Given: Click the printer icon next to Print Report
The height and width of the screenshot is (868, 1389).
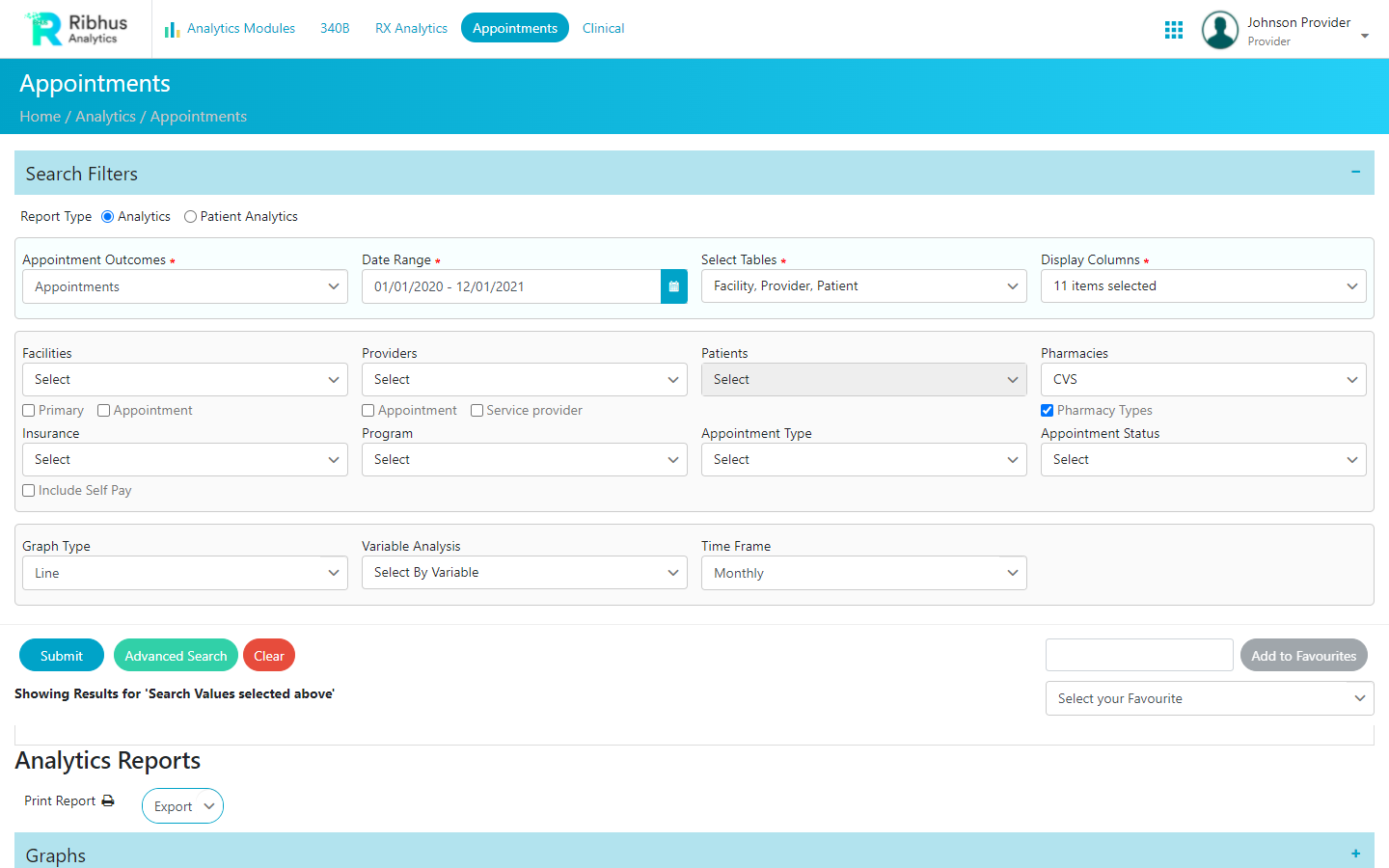Looking at the screenshot, I should [107, 800].
